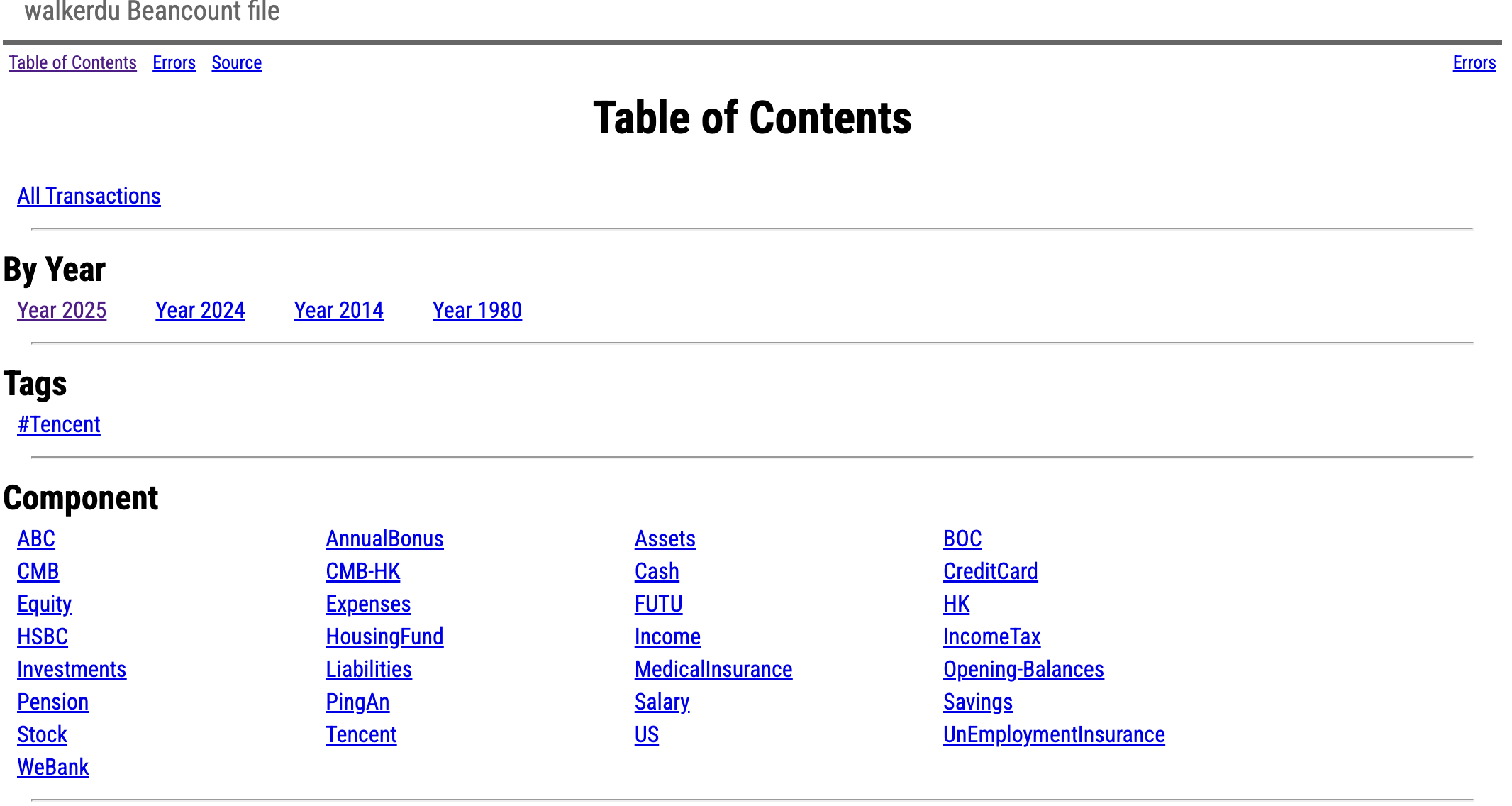Viewport: 1512px width, 806px height.
Task: Click the FUTU component link
Action: click(658, 604)
